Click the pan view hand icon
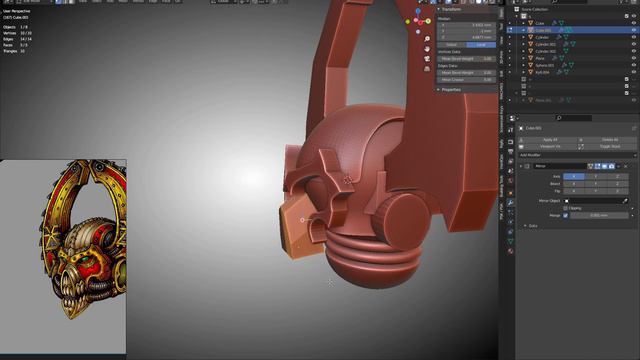The width and height of the screenshot is (640, 360). pos(427,49)
